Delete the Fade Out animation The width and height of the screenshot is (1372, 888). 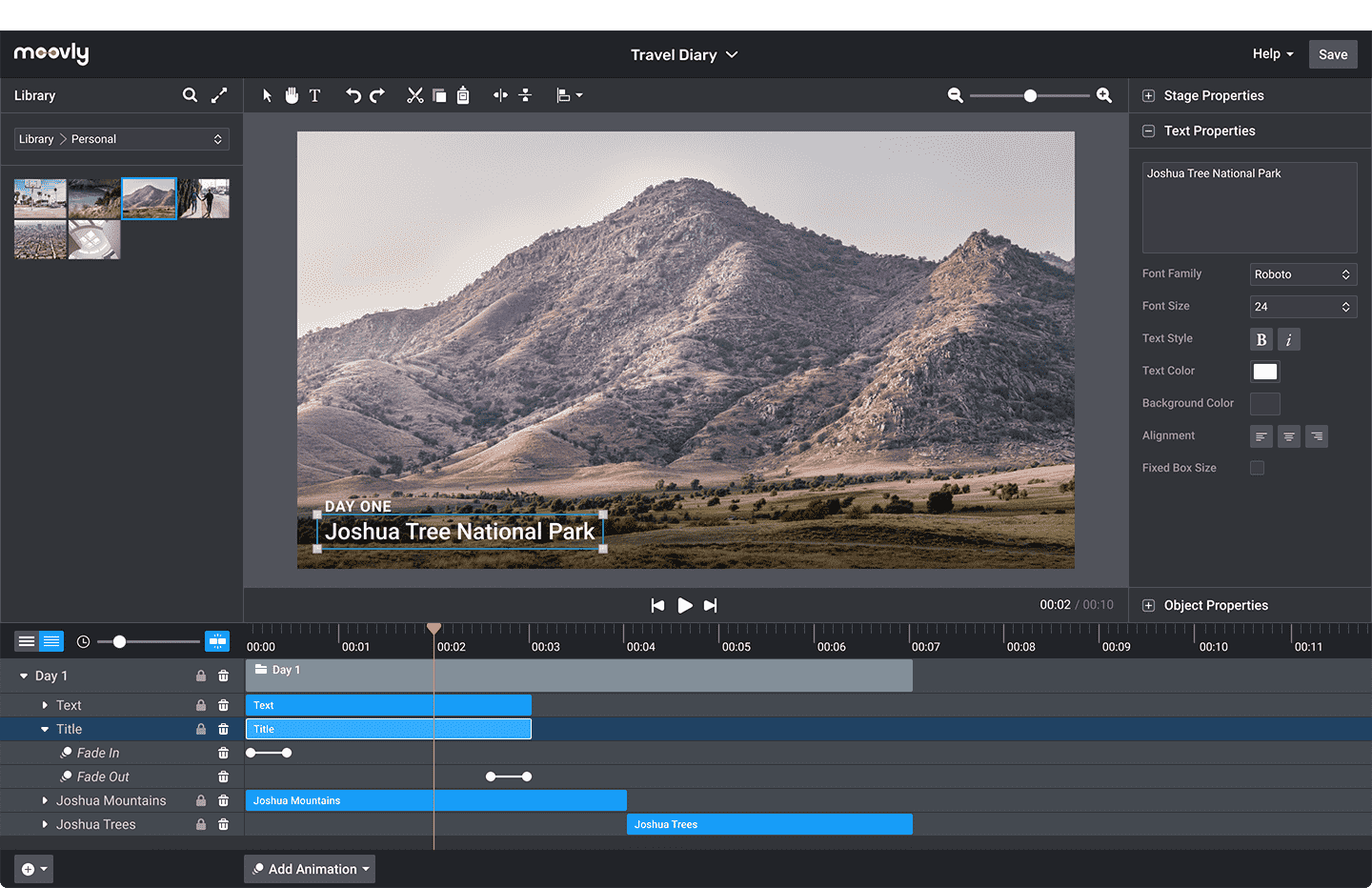[223, 777]
